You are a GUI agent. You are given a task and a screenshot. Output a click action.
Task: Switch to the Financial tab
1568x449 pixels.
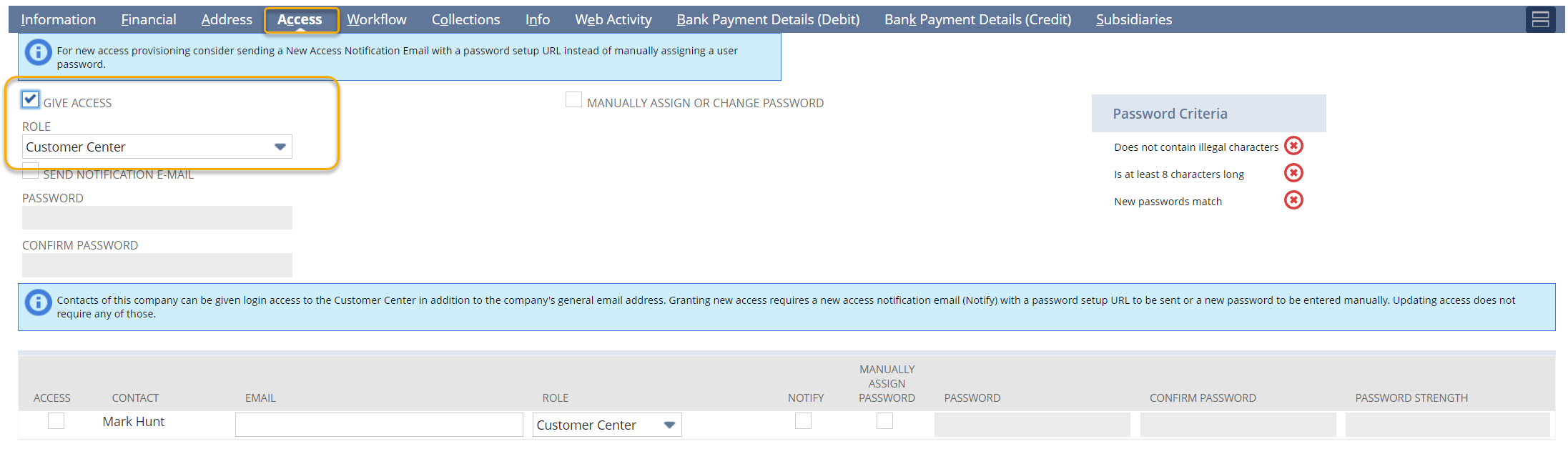pos(148,20)
